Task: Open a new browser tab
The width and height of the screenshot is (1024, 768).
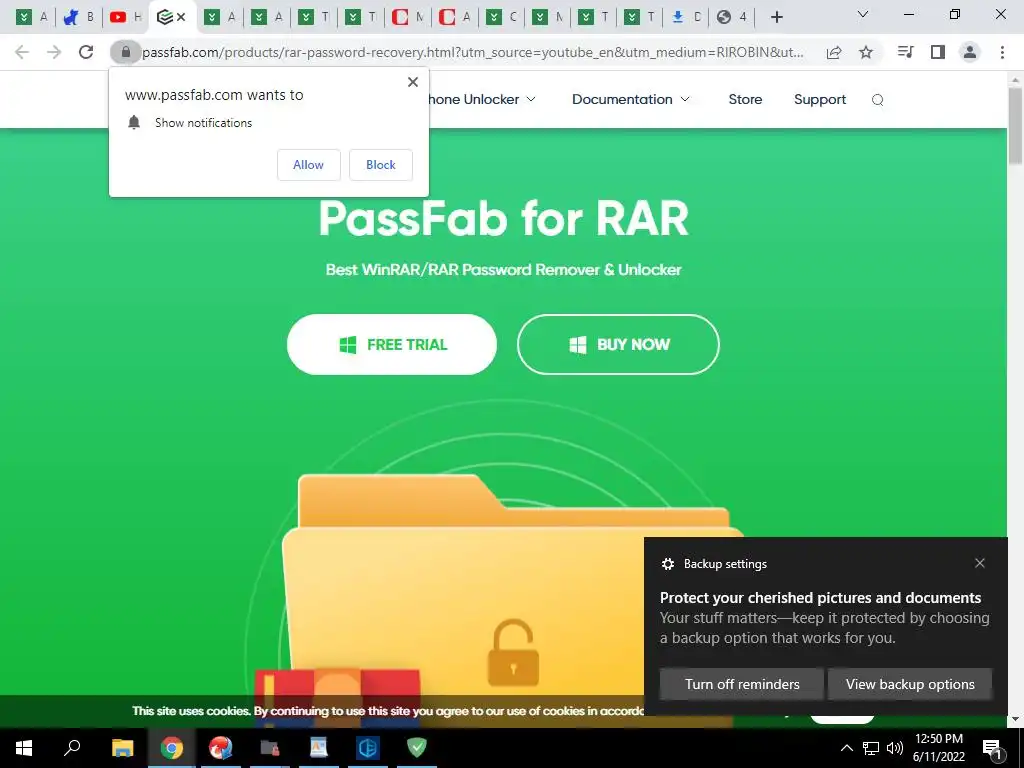Action: [x=776, y=17]
